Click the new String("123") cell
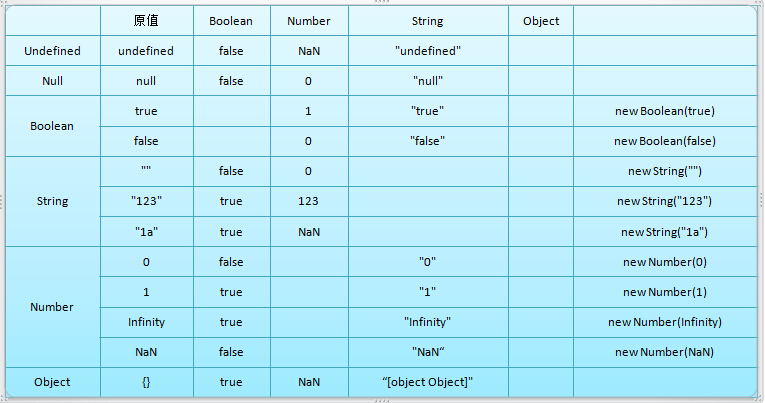Screen dimensions: 765x403 [x=664, y=201]
